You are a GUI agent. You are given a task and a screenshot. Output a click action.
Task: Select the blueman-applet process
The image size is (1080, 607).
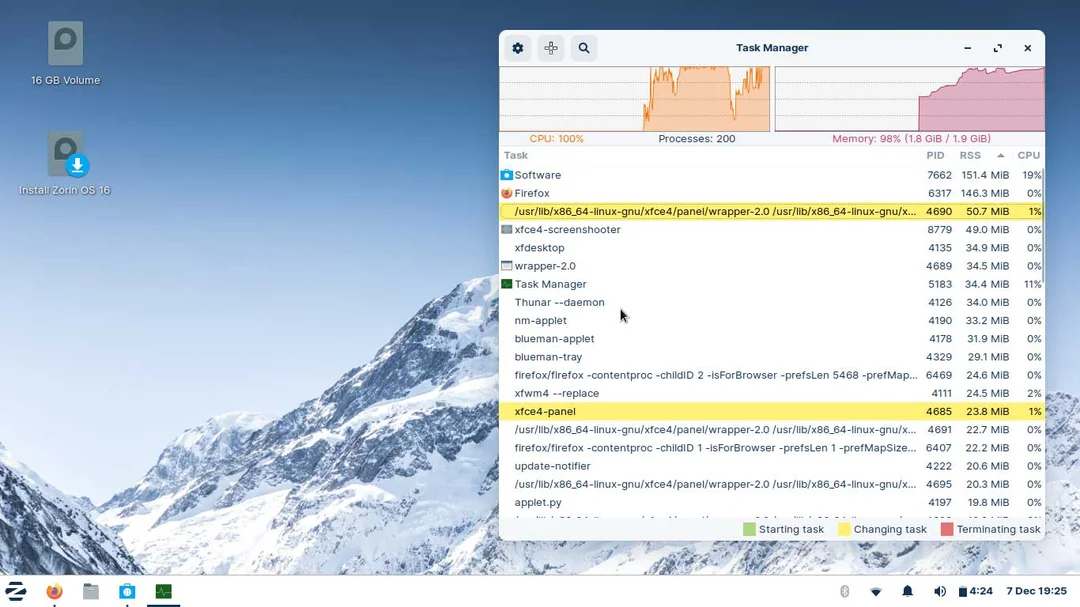click(x=771, y=339)
